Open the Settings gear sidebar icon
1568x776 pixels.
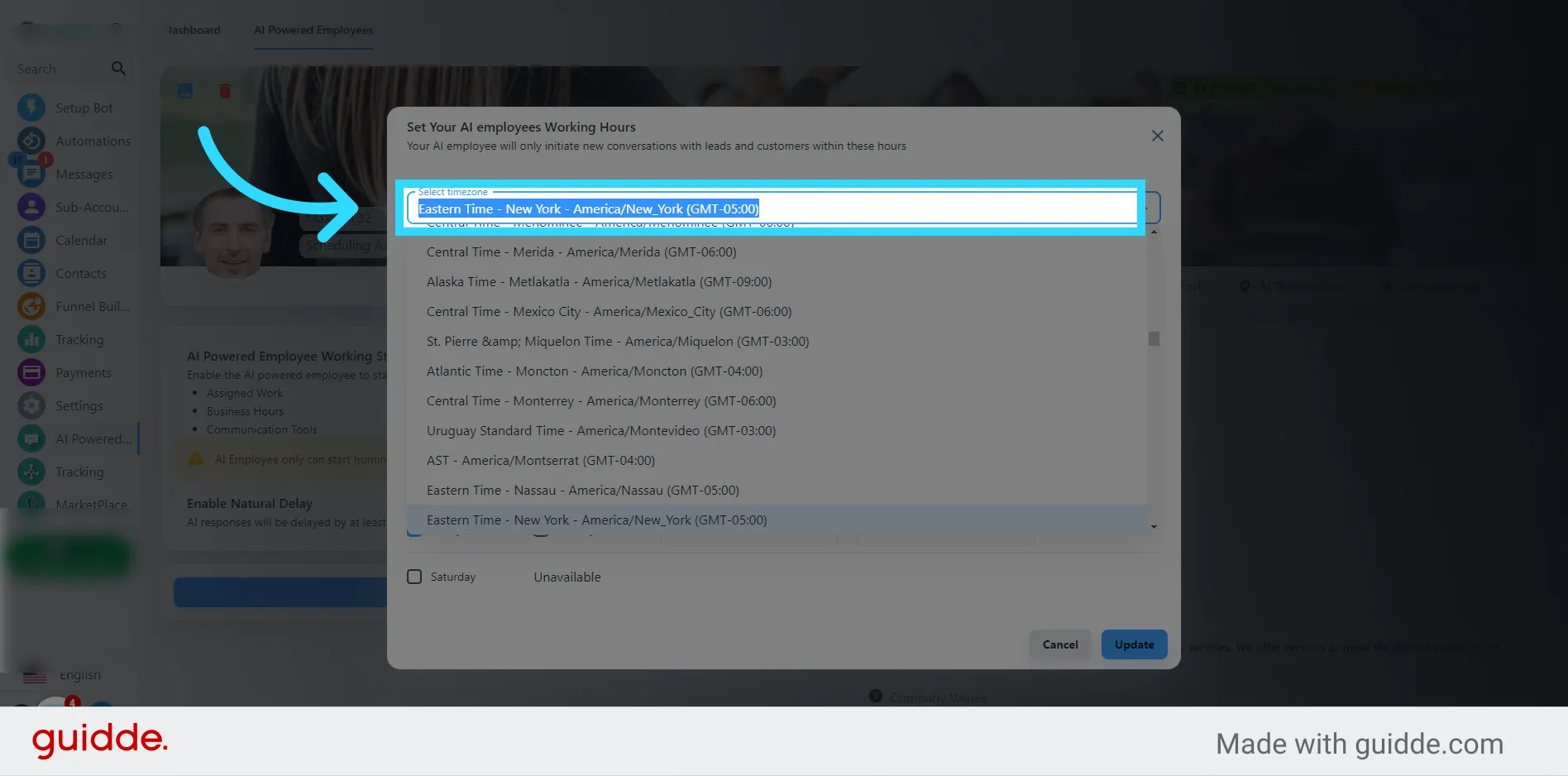pyautogui.click(x=31, y=405)
